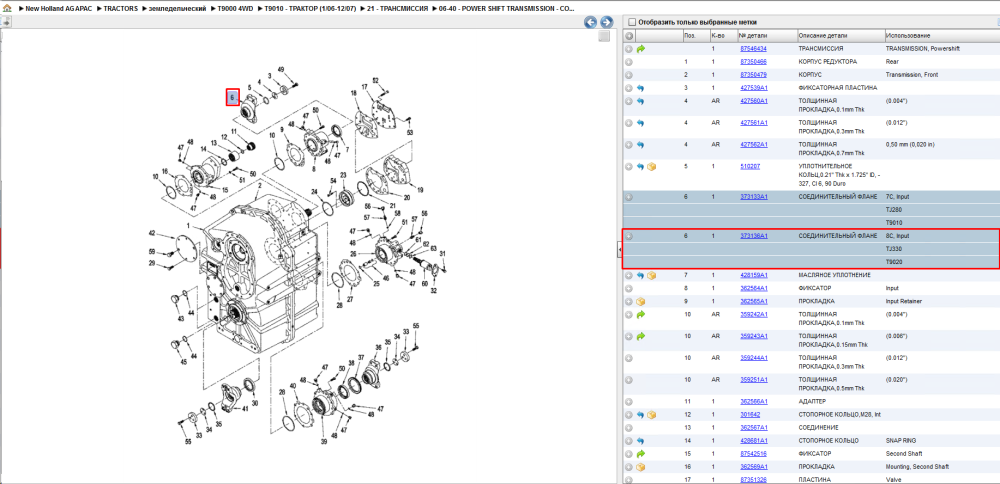Select the 'МАСЛЯНОЕ УПЛОТНЕНИЕ' description cell
The width and height of the screenshot is (1000, 484).
pos(835,275)
